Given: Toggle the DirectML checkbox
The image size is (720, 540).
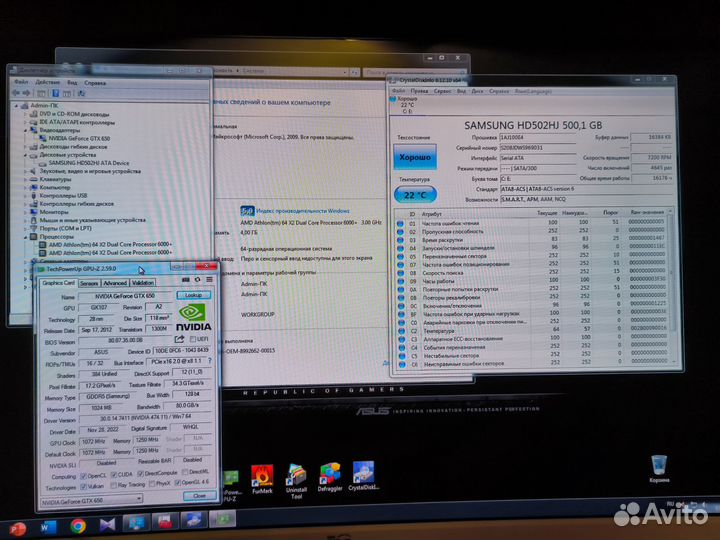Looking at the screenshot, I should 185,472.
